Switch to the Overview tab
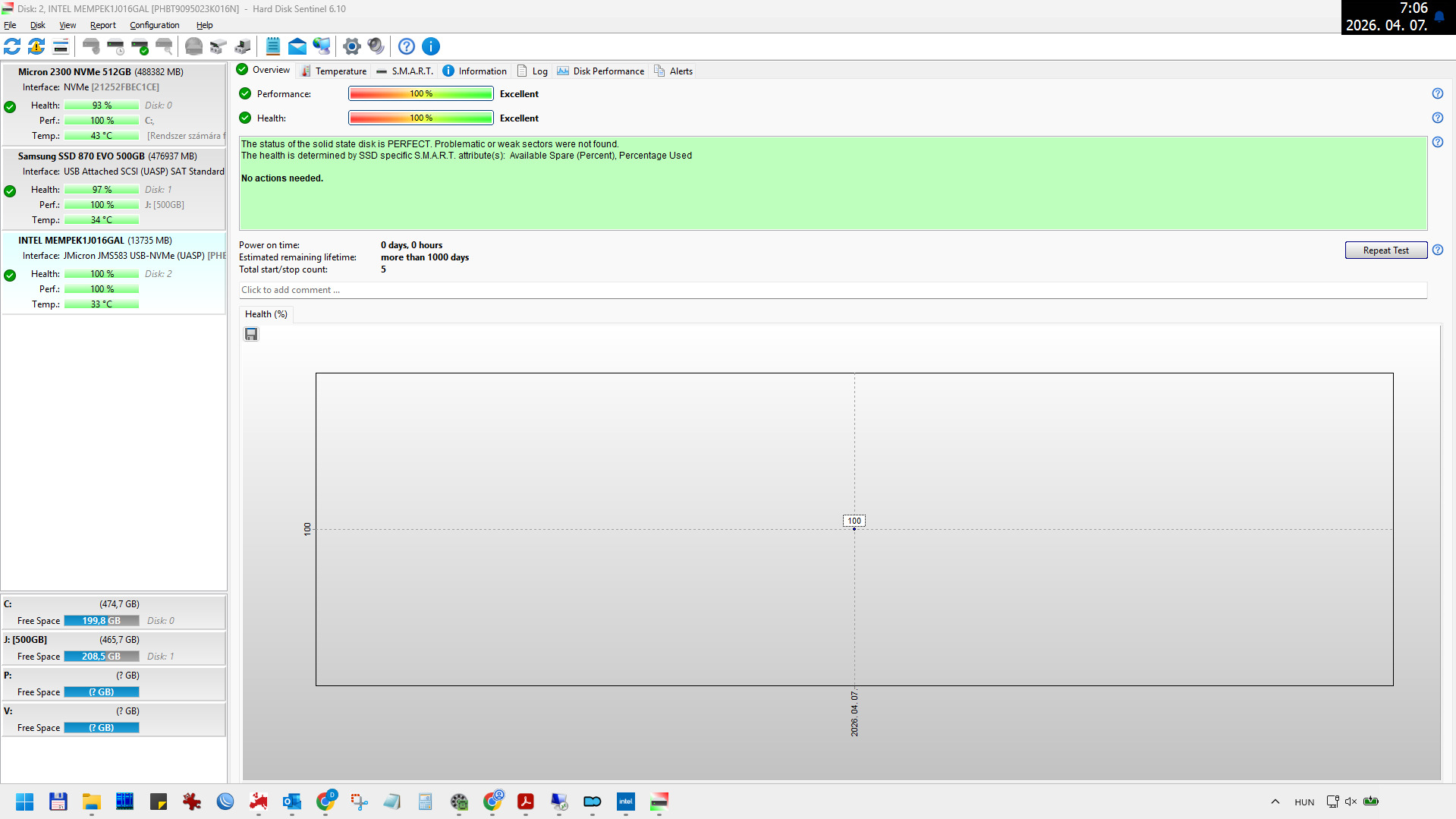 click(x=264, y=70)
